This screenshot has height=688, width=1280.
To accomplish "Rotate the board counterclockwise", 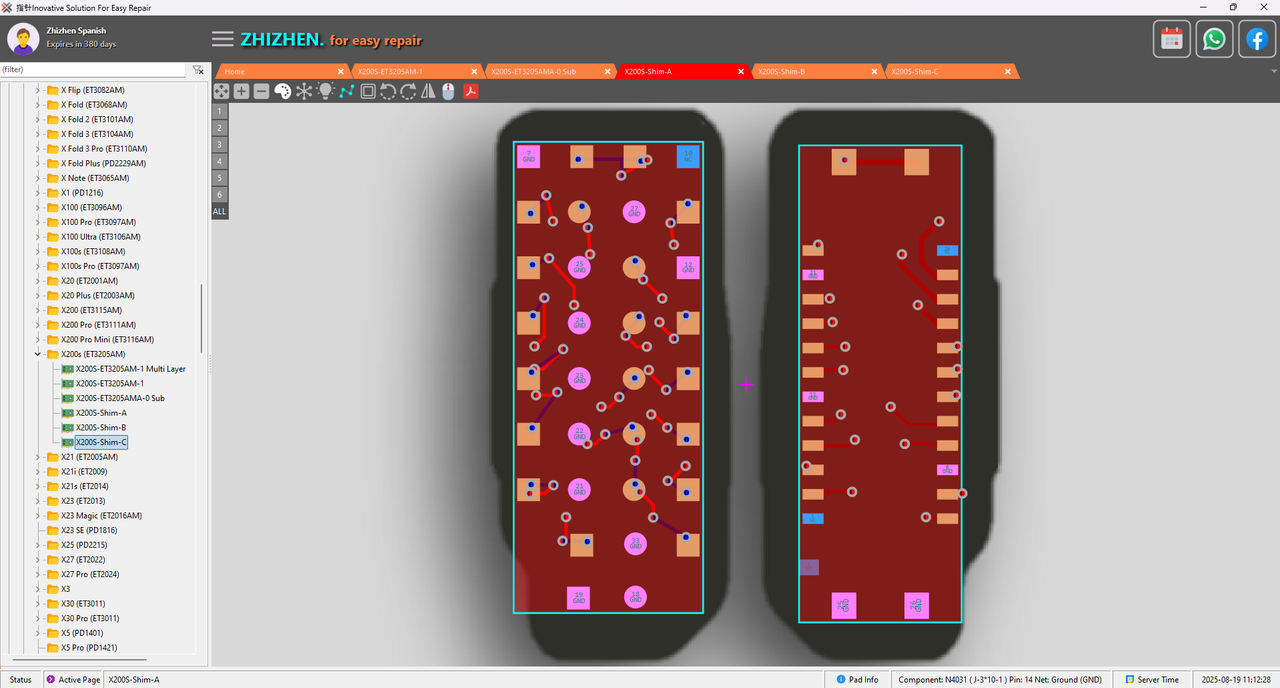I will [x=388, y=91].
